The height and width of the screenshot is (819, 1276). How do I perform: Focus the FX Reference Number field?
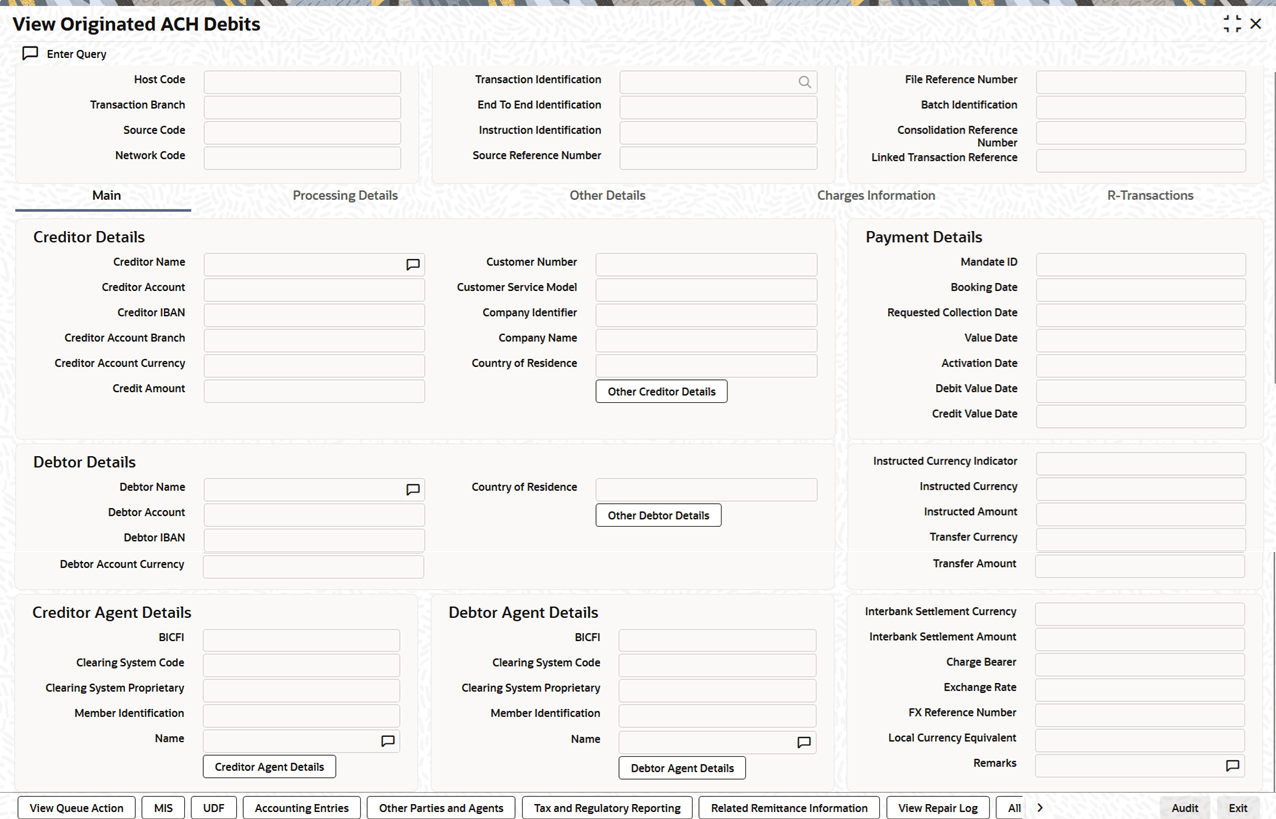tap(1140, 715)
